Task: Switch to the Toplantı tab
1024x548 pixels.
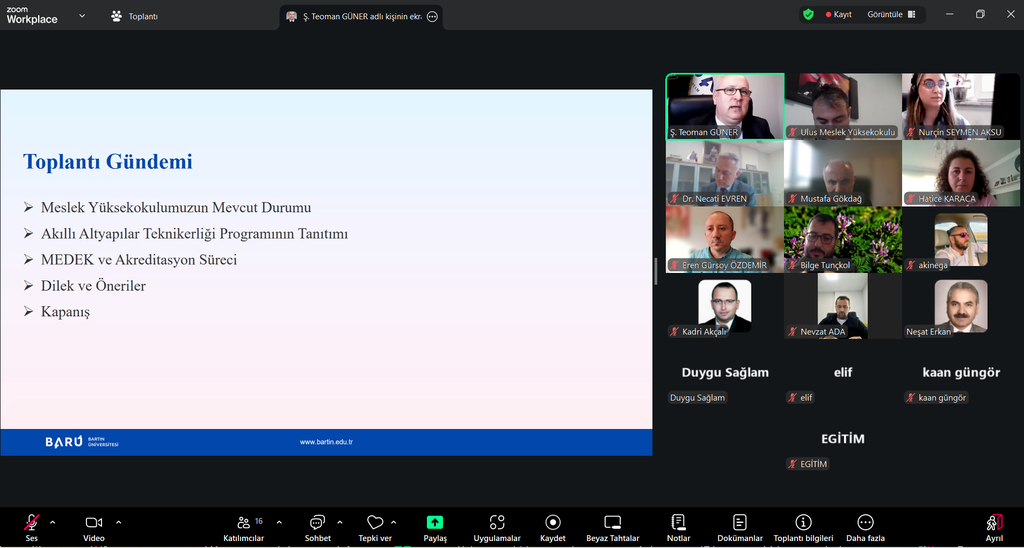Action: click(x=134, y=16)
